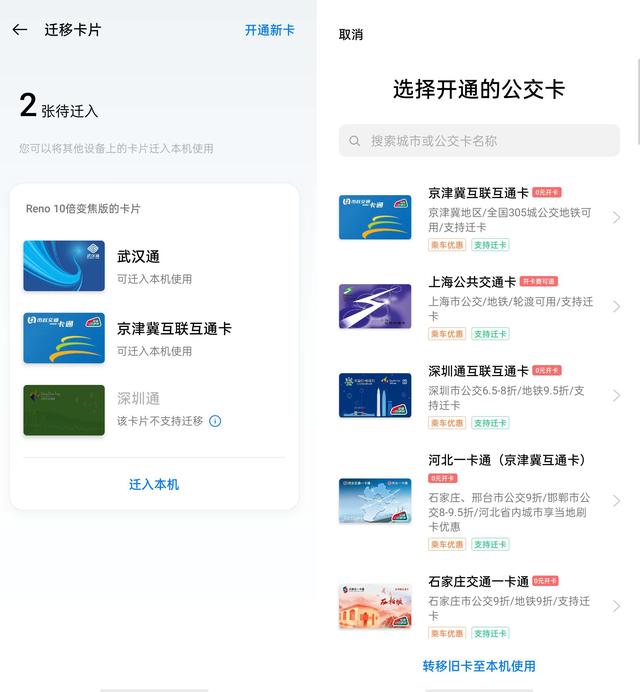Tap 取消 to cancel card selection
The height and width of the screenshot is (692, 640).
[351, 34]
